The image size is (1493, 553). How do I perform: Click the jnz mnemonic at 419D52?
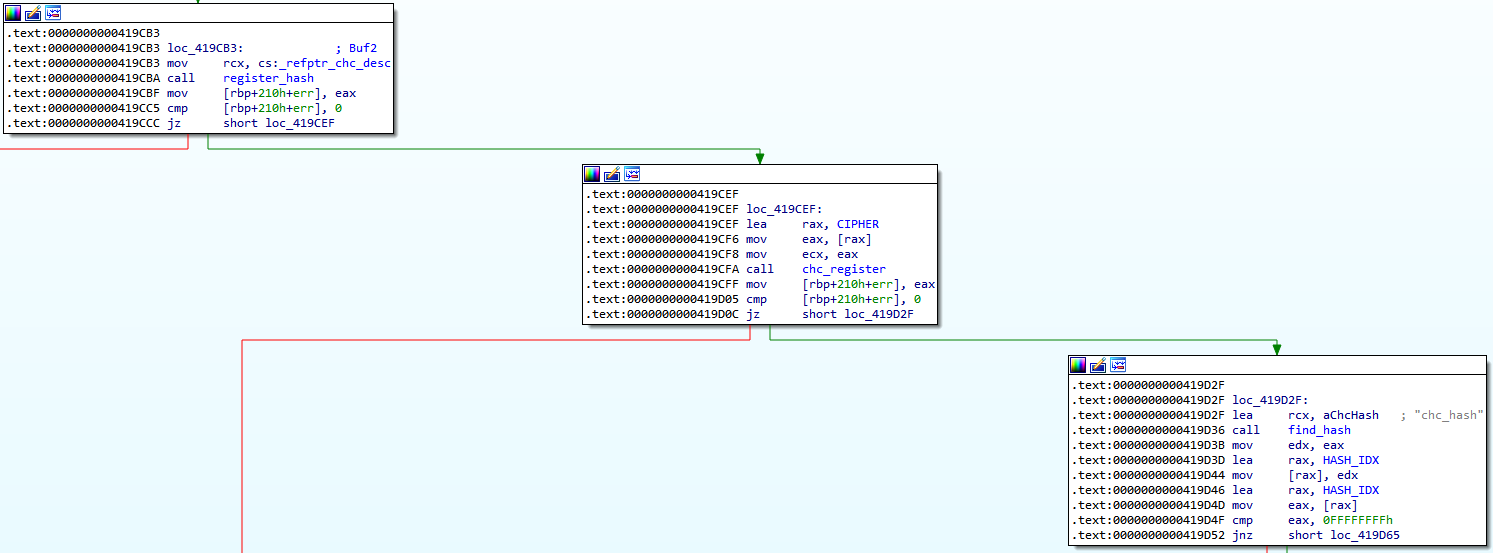(1242, 535)
